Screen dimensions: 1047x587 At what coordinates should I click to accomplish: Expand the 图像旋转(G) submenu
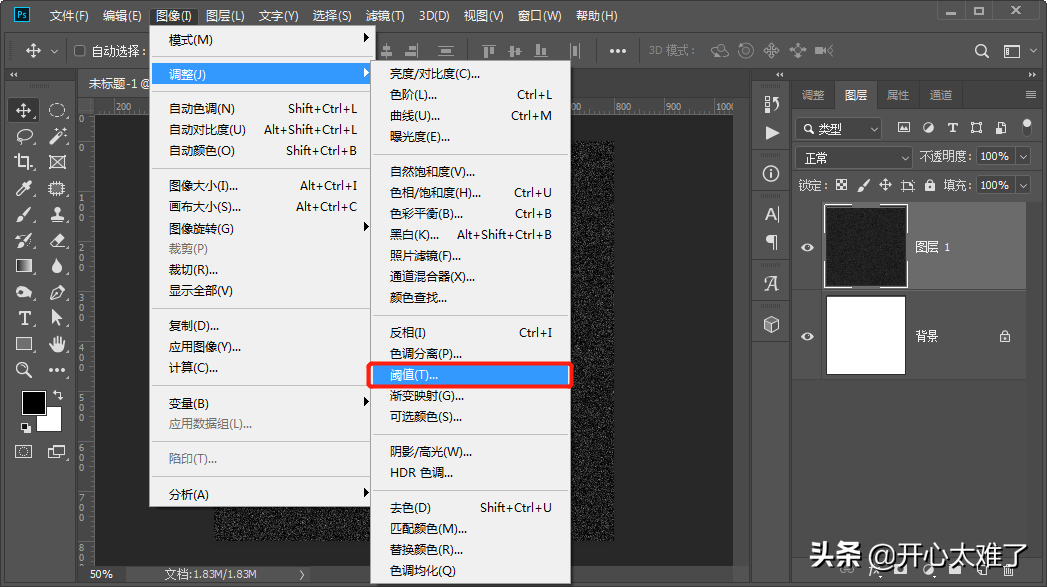click(x=260, y=228)
